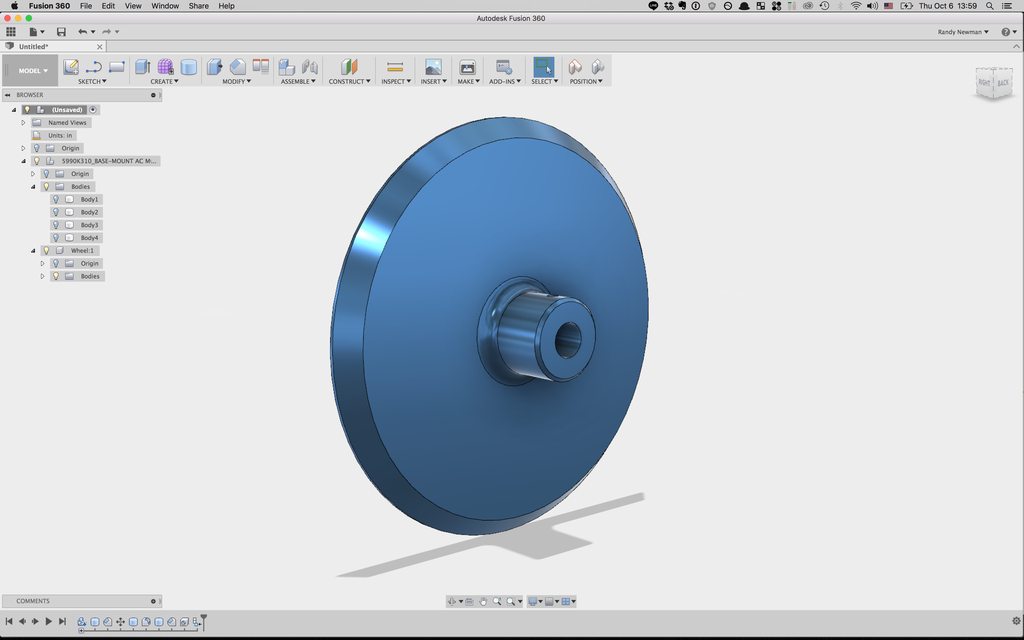Screen dimensions: 1024x640
Task: Click the Measure icon in Inspect
Action: [394, 67]
